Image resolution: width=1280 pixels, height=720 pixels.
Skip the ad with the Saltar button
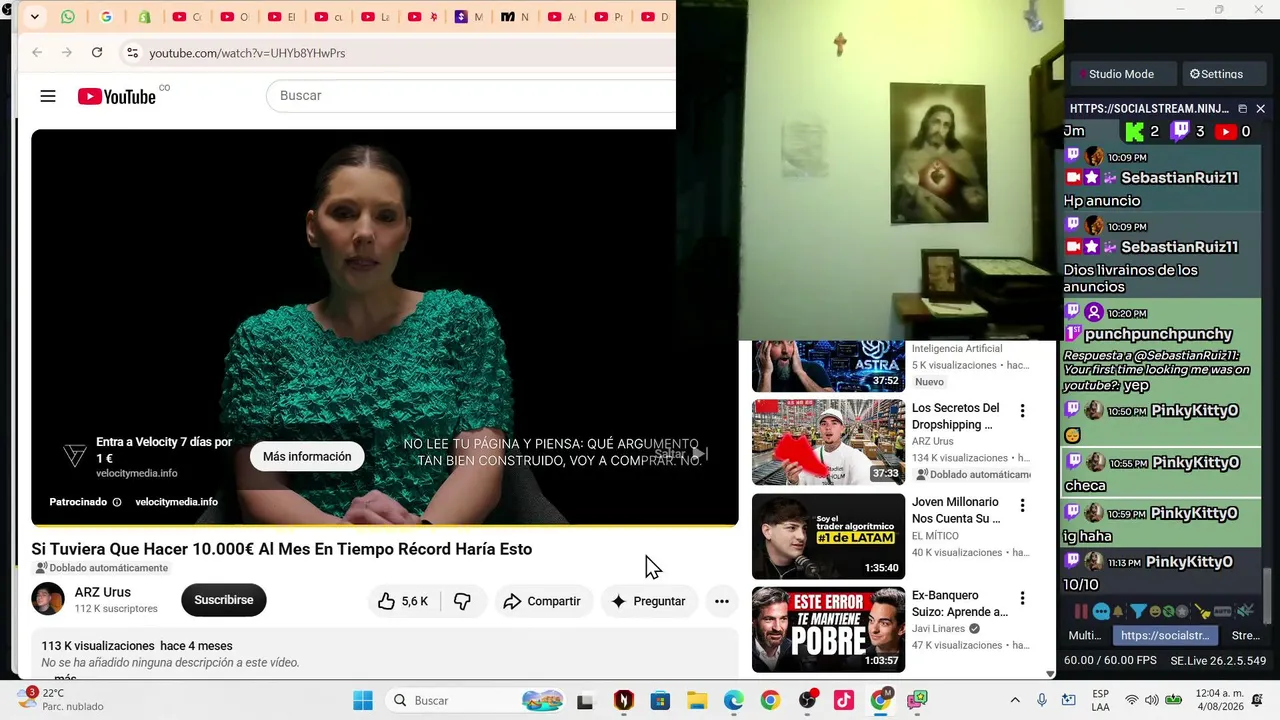[x=681, y=454]
